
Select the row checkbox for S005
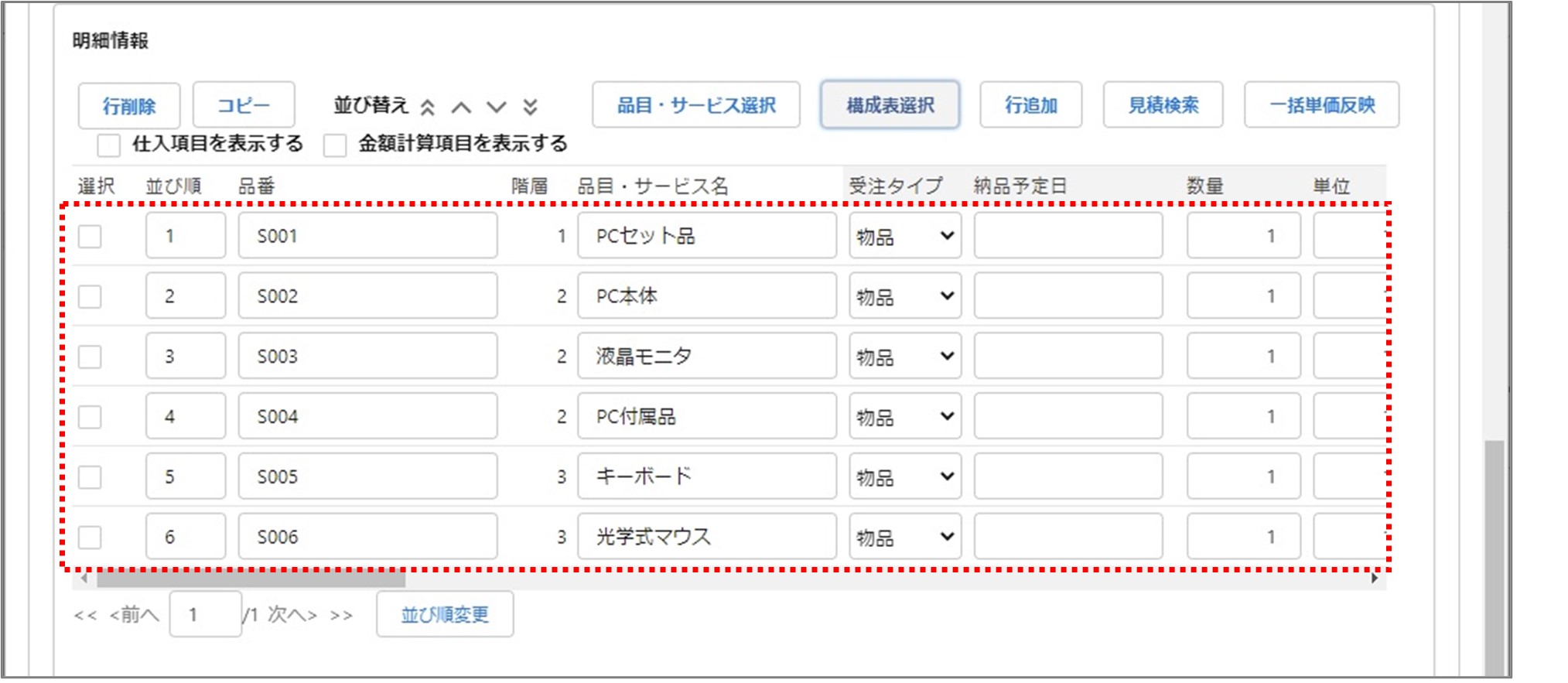coord(90,476)
